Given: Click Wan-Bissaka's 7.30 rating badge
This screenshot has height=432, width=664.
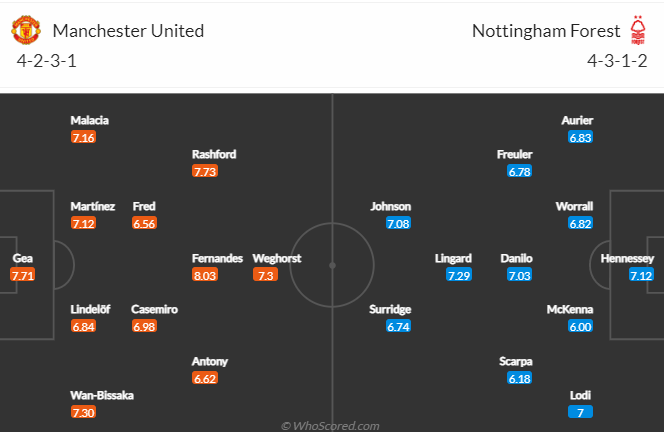Looking at the screenshot, I should pyautogui.click(x=84, y=412).
